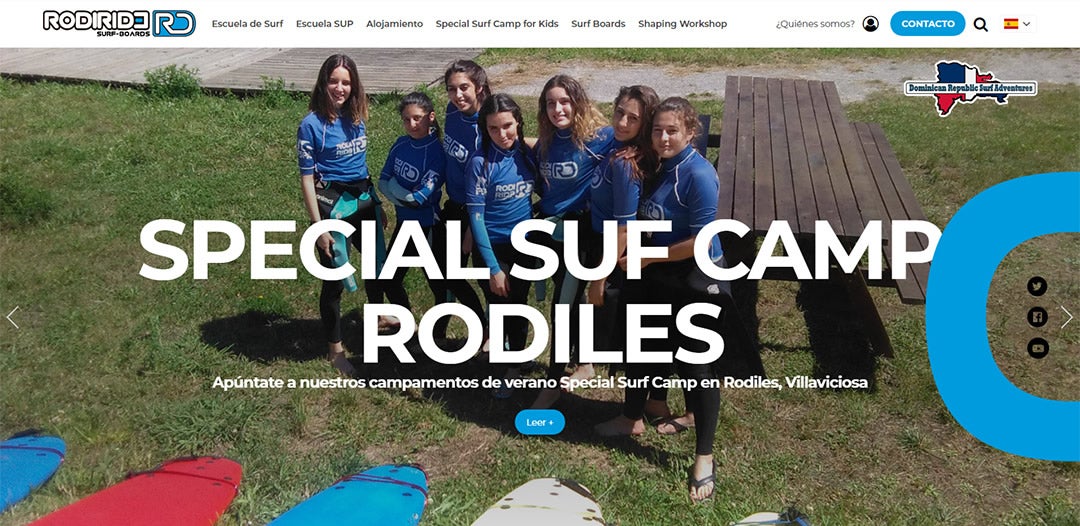Open the Facebook social icon

click(x=1037, y=317)
